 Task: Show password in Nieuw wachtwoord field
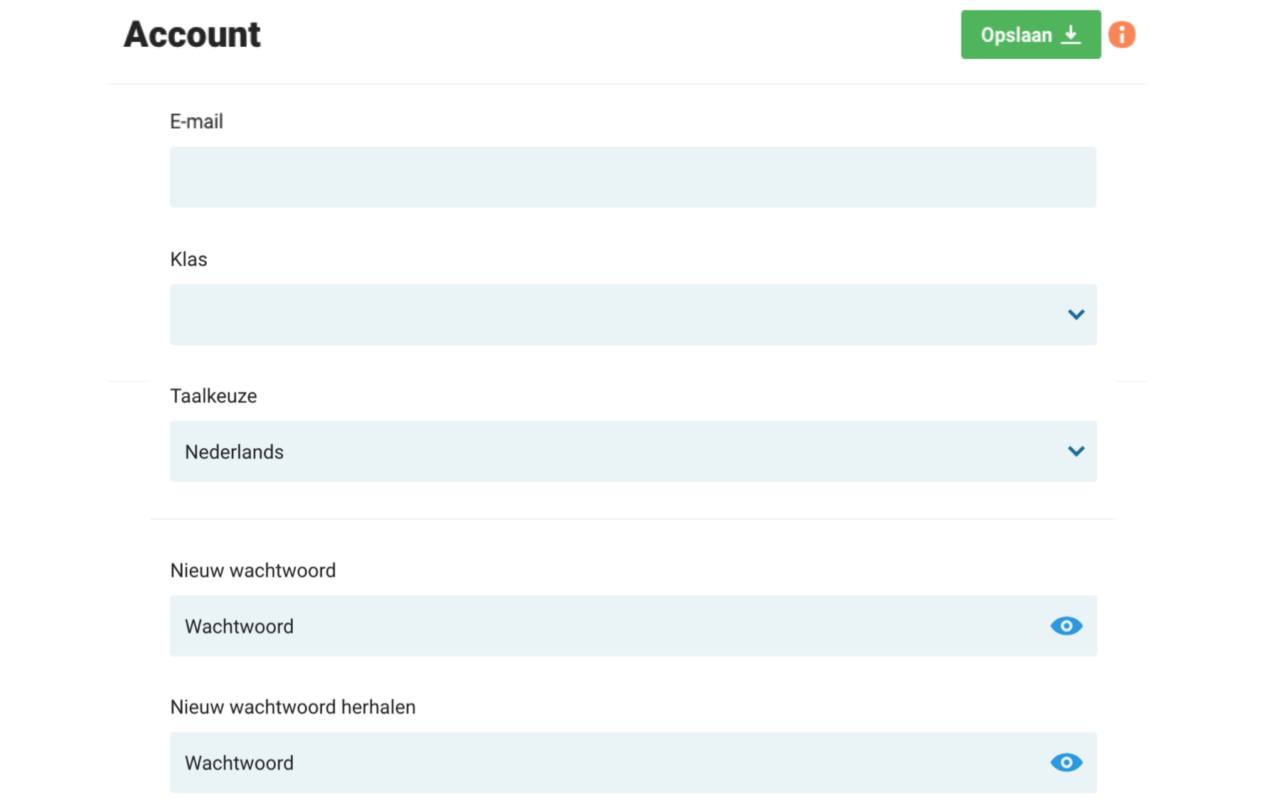[x=1066, y=626]
